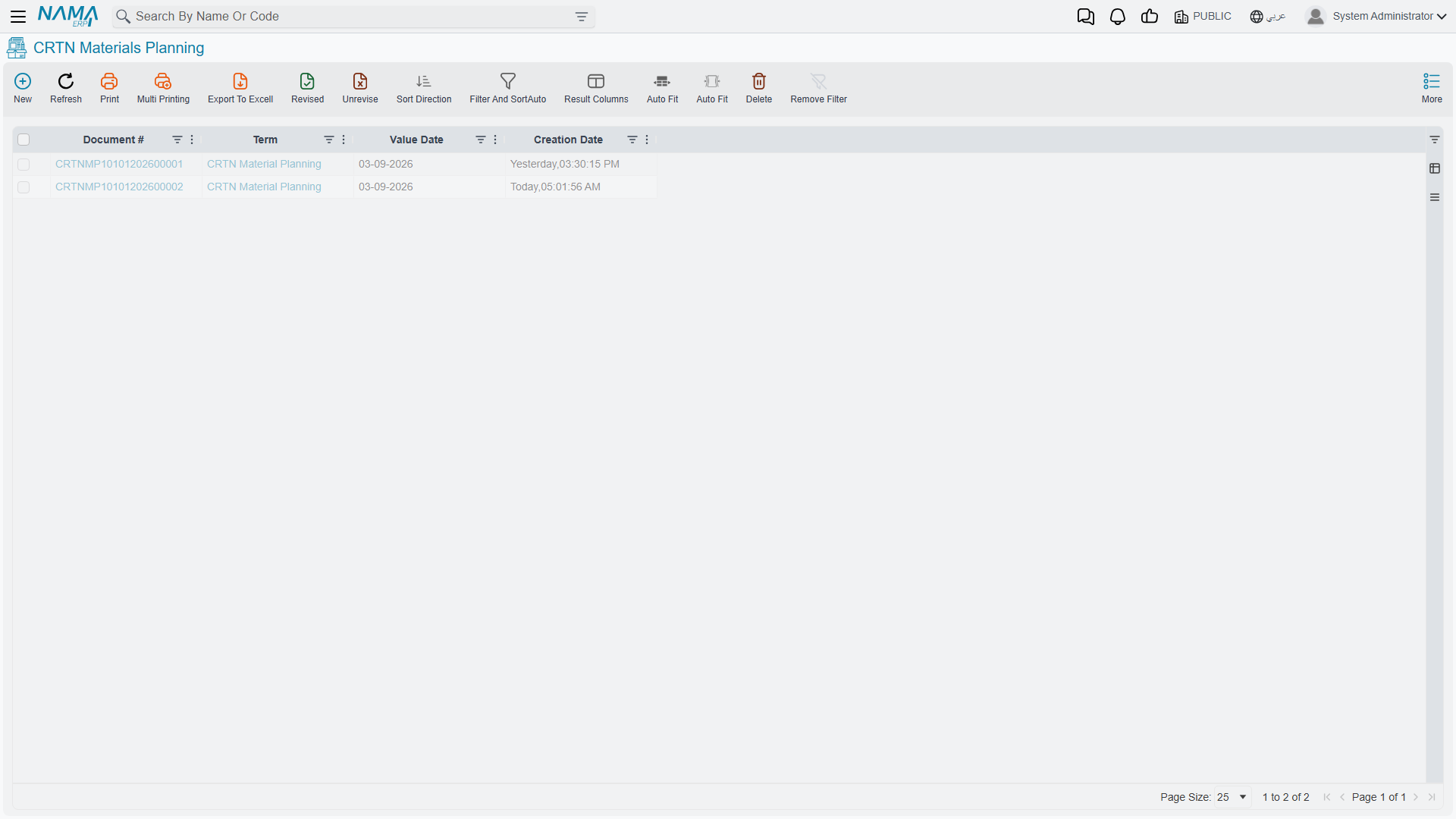Screen dimensions: 1456x819
Task: Toggle the select-all header checkbox
Action: point(24,140)
